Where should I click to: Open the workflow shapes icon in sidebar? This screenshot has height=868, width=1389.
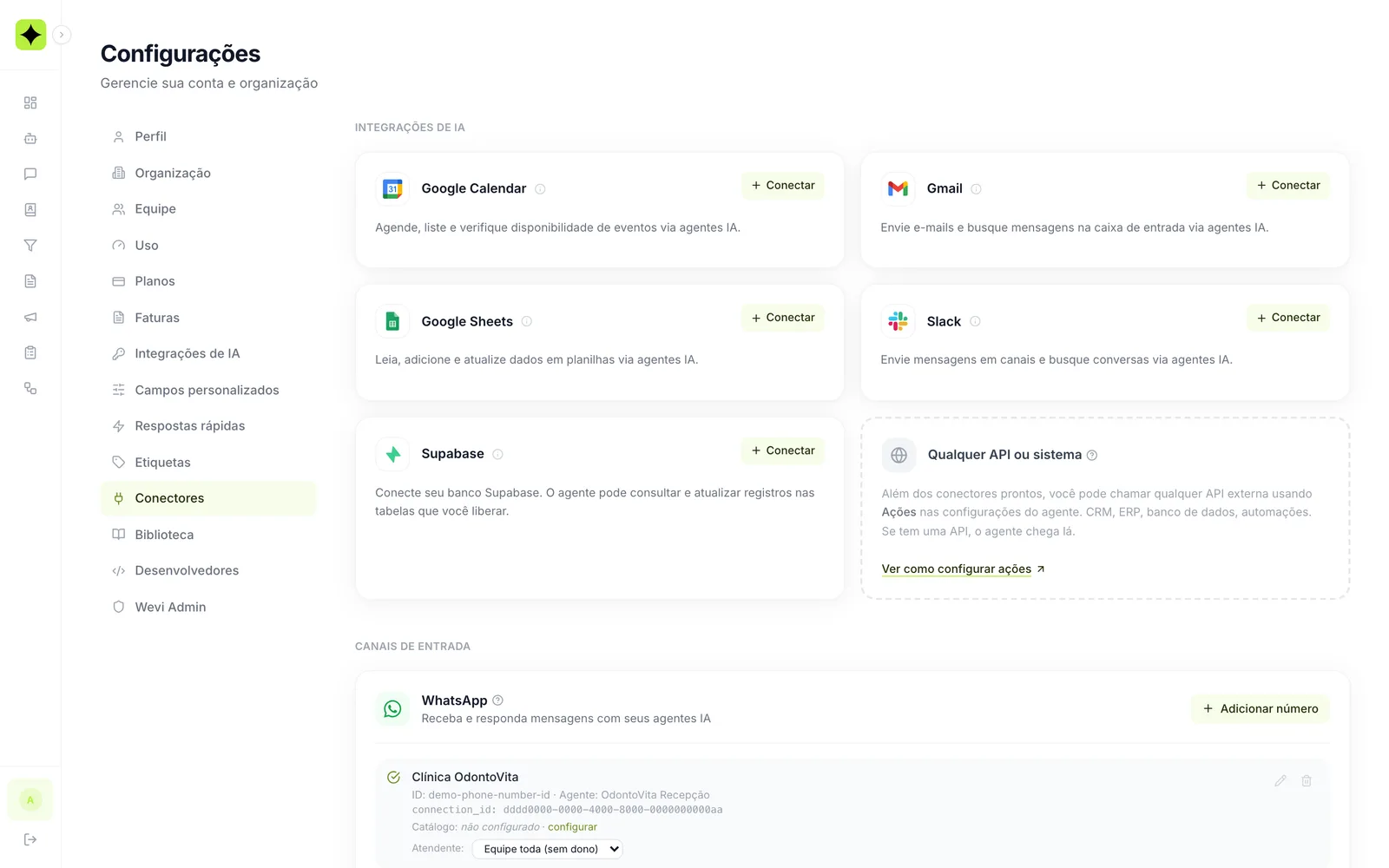pos(30,388)
